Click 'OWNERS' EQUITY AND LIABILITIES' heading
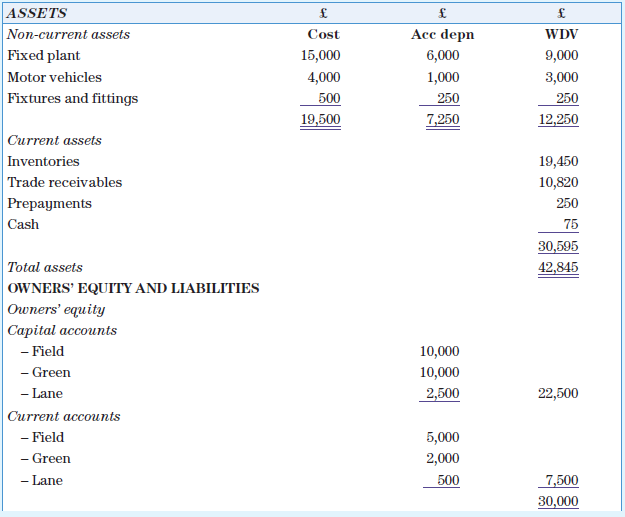 point(134,288)
